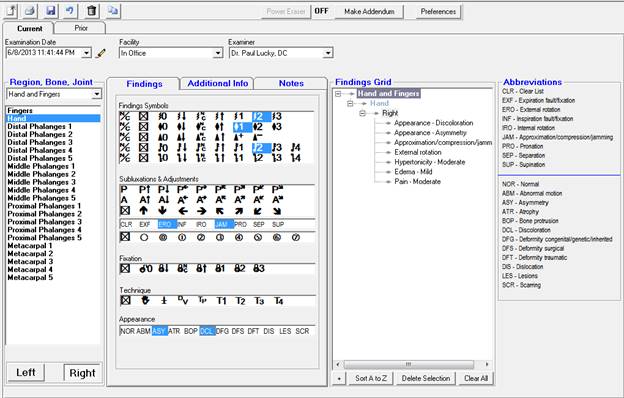Open the Hand and Fingers region dropdown

tap(96, 94)
